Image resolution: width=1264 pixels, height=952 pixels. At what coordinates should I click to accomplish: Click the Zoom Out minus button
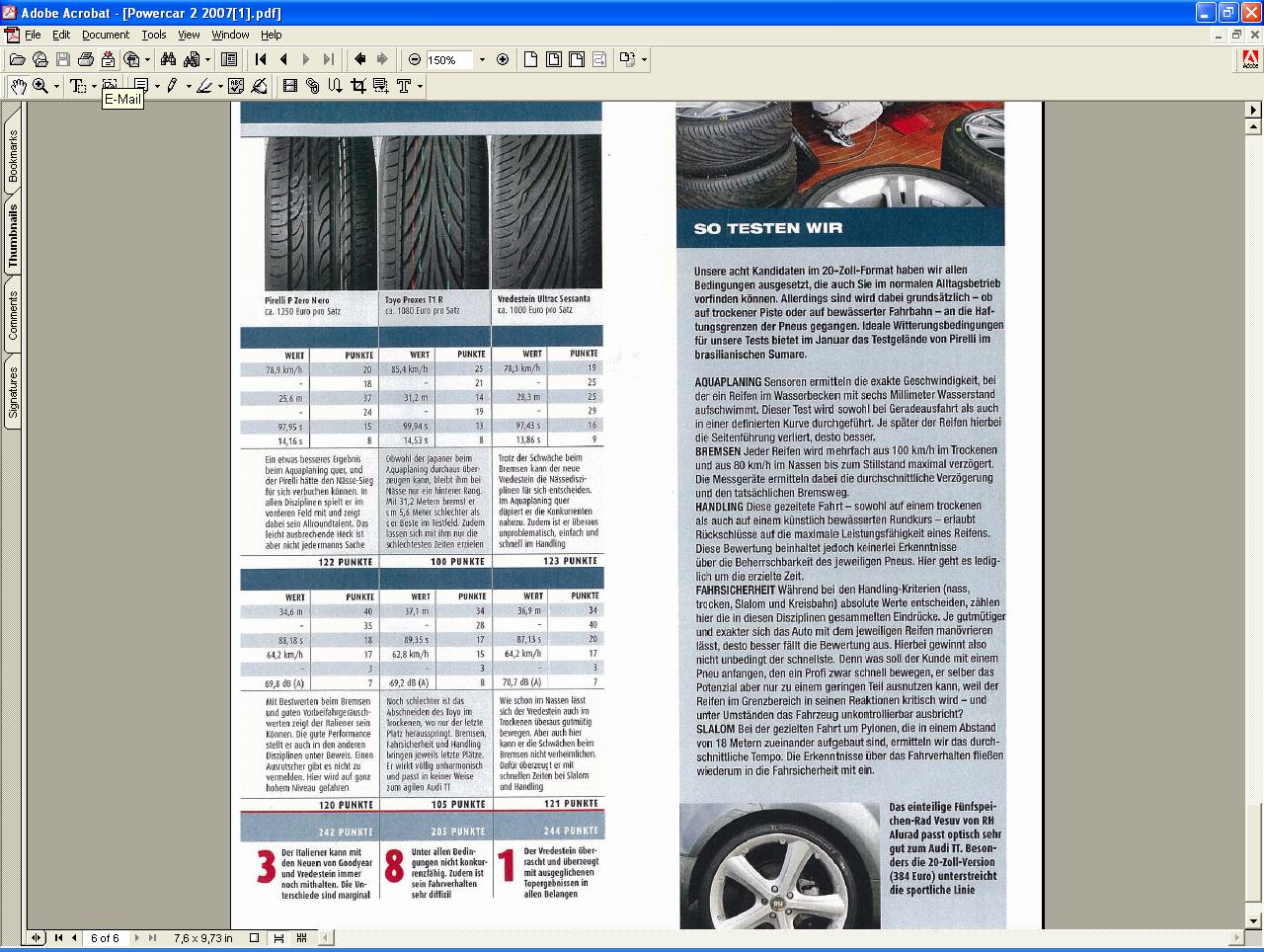[415, 59]
